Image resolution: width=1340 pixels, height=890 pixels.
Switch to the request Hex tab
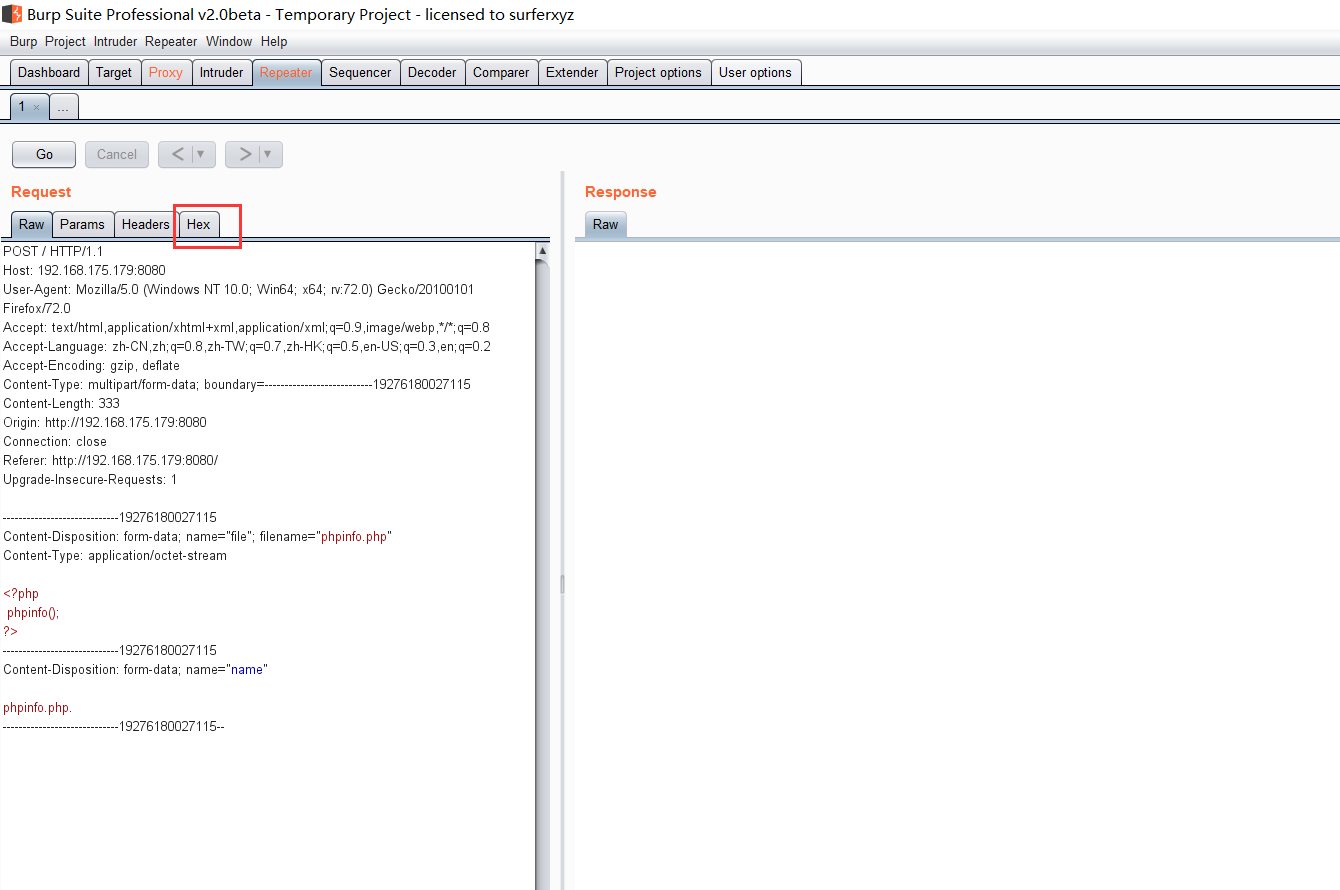point(199,225)
